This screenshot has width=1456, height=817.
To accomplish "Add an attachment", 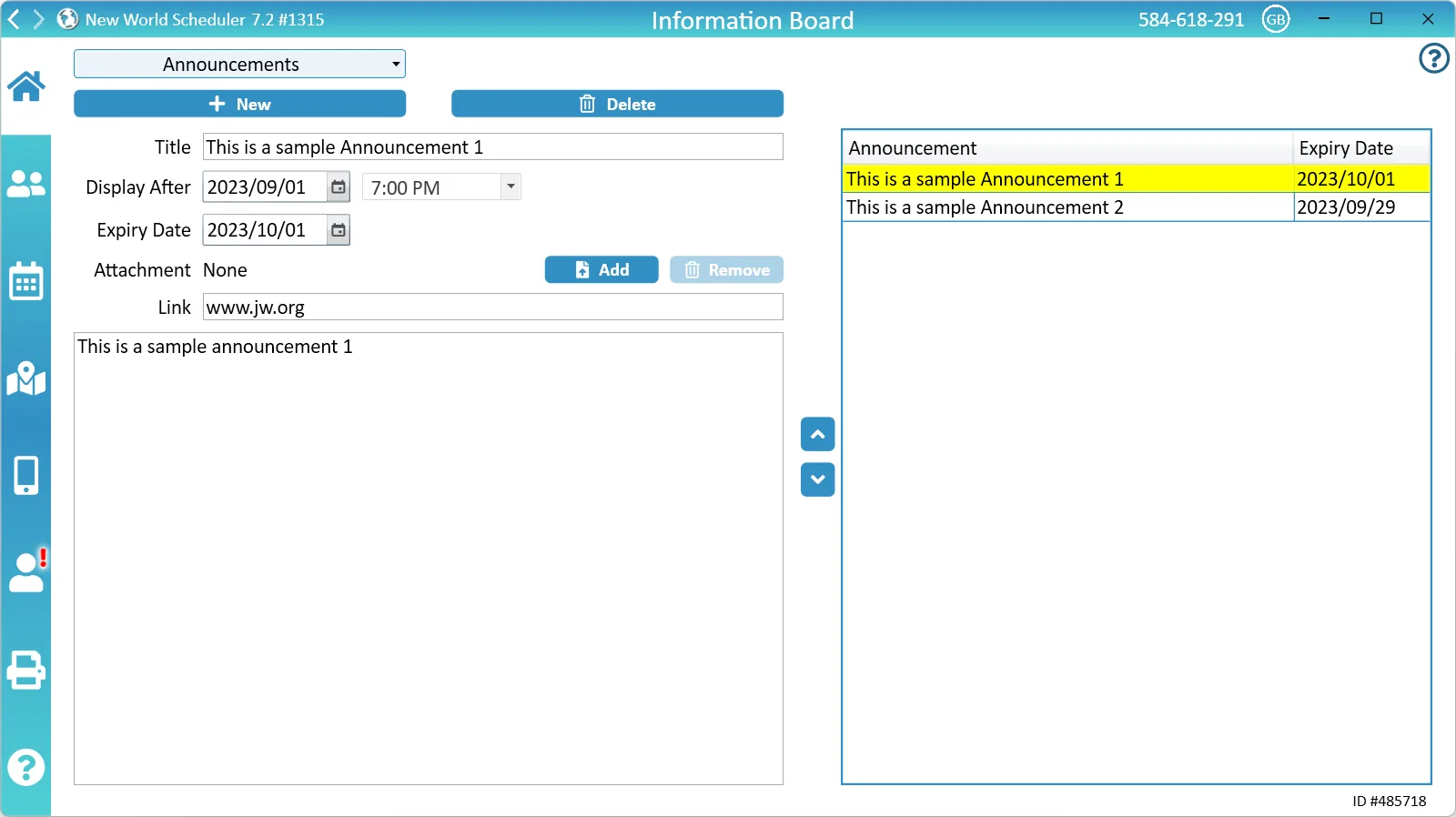I will tap(602, 269).
